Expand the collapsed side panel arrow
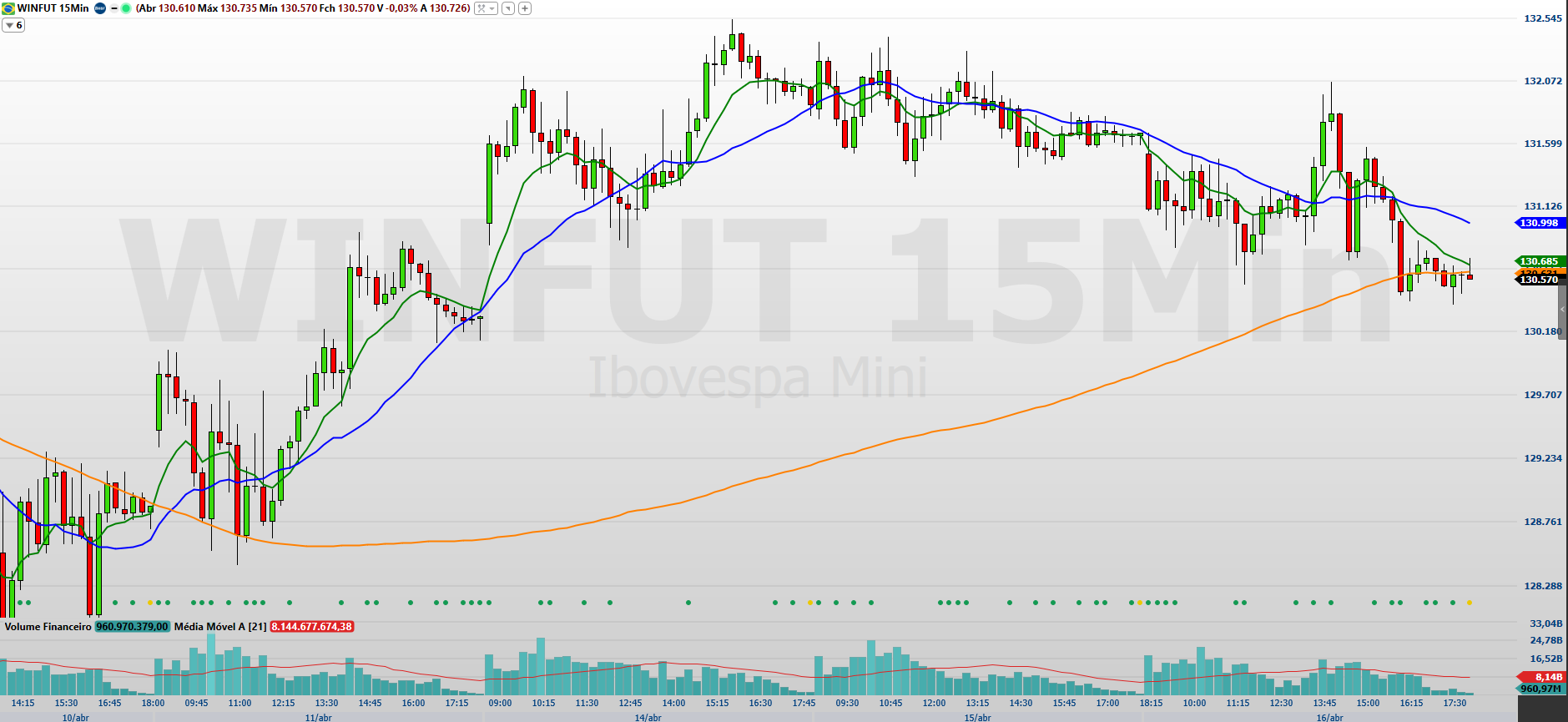1568x722 pixels. (1562, 310)
